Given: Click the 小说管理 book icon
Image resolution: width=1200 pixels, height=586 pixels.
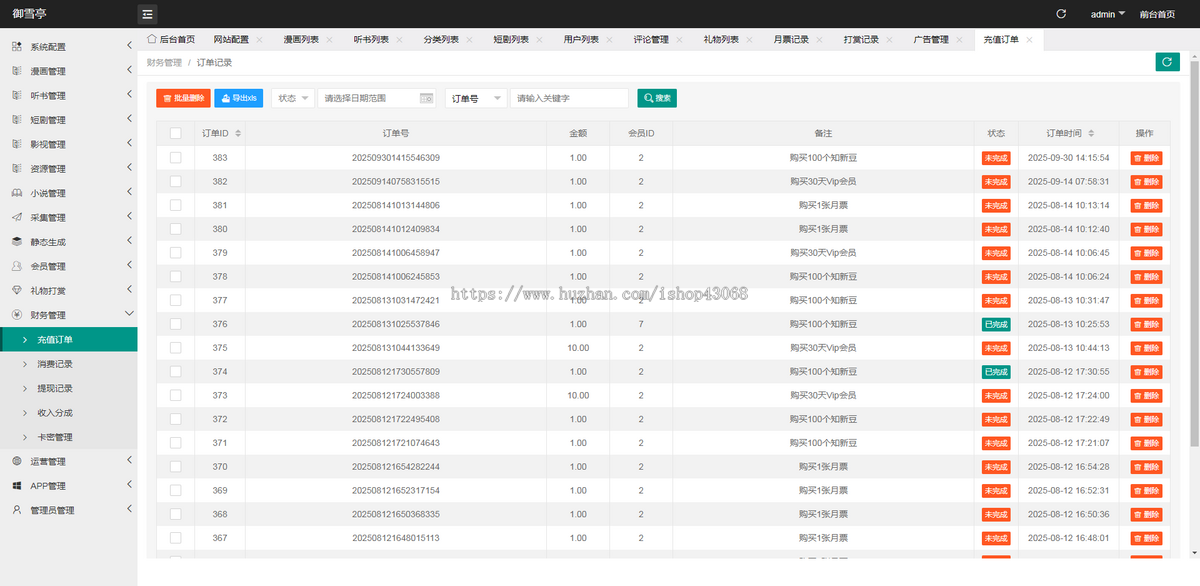Looking at the screenshot, I should (17, 193).
